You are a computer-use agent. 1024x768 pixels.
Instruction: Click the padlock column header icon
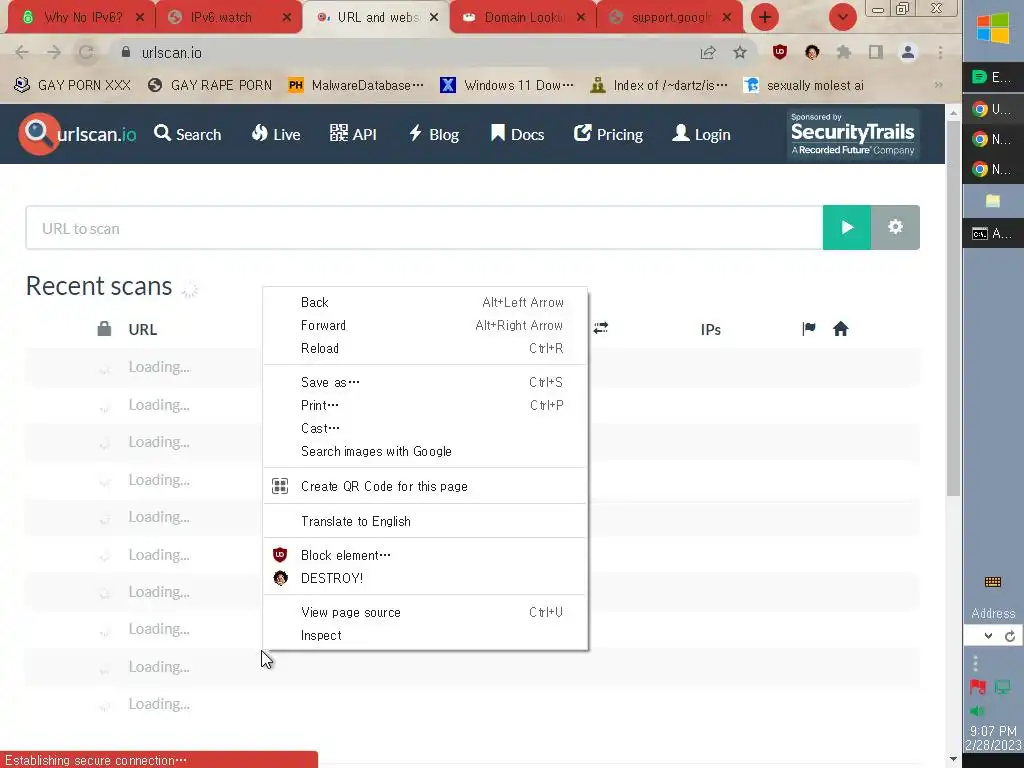tap(104, 328)
